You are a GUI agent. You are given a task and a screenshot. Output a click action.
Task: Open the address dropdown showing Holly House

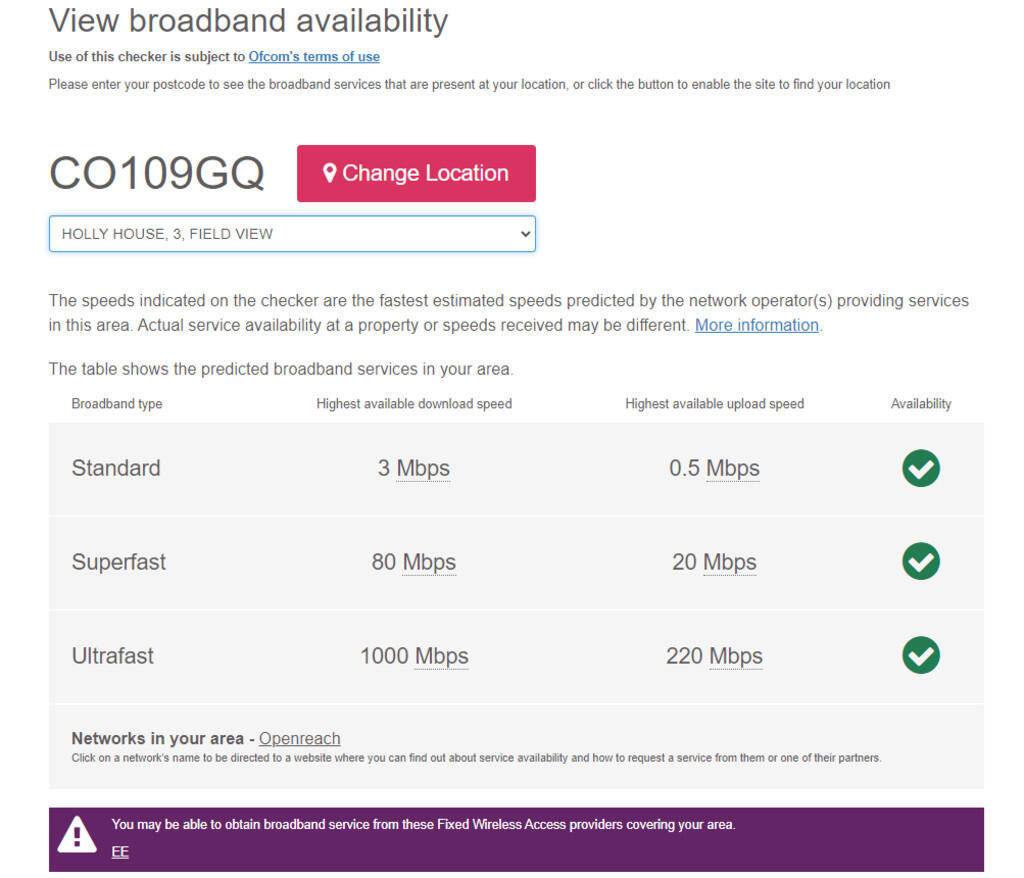point(292,234)
